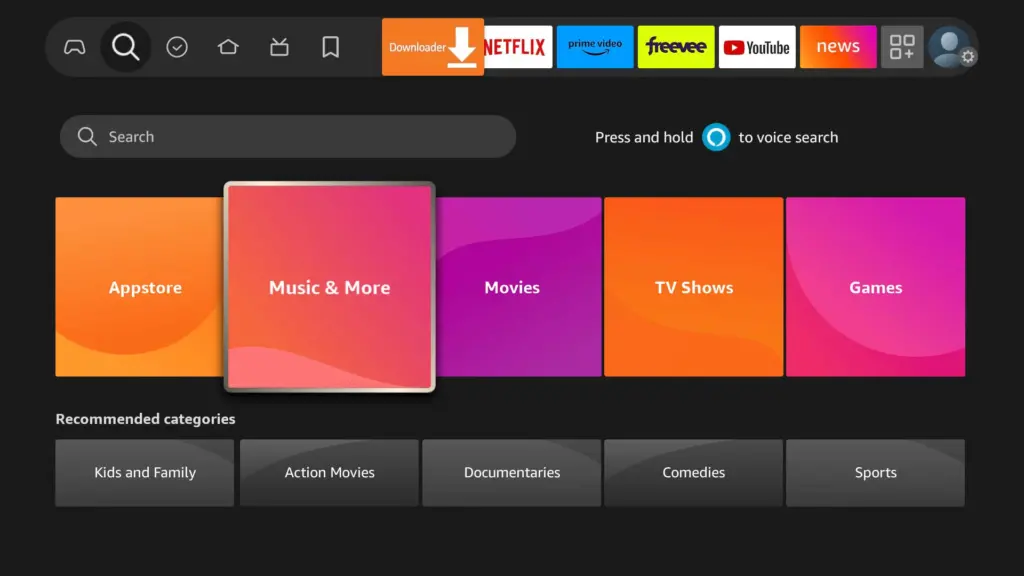Click the Search input field
The image size is (1024, 576).
pos(288,137)
